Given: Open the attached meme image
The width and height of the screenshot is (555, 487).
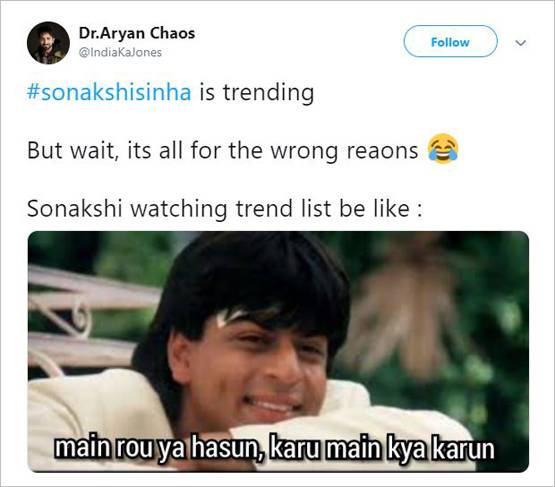Looking at the screenshot, I should point(278,351).
